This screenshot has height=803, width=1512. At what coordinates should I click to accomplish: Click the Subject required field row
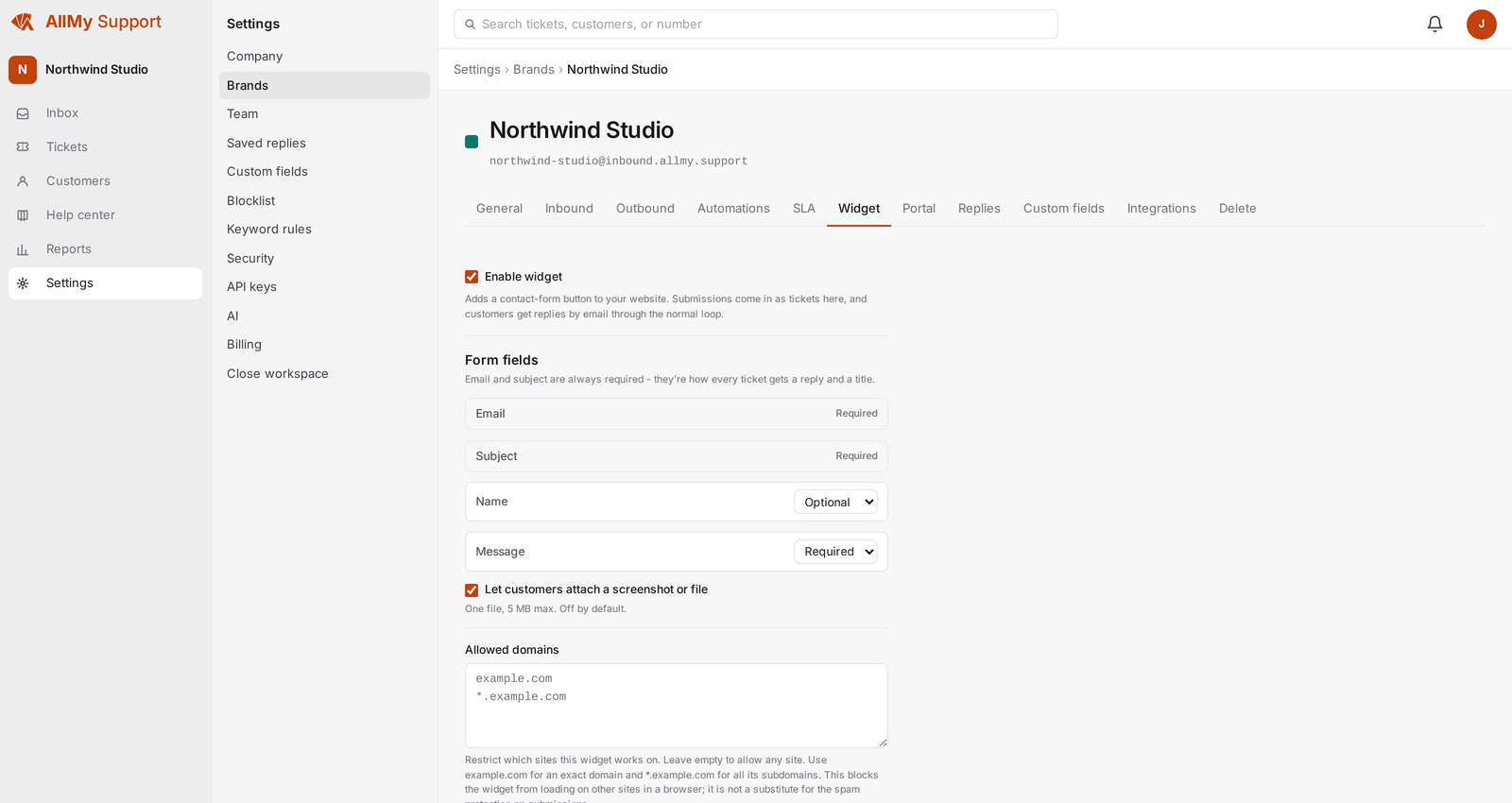677,456
